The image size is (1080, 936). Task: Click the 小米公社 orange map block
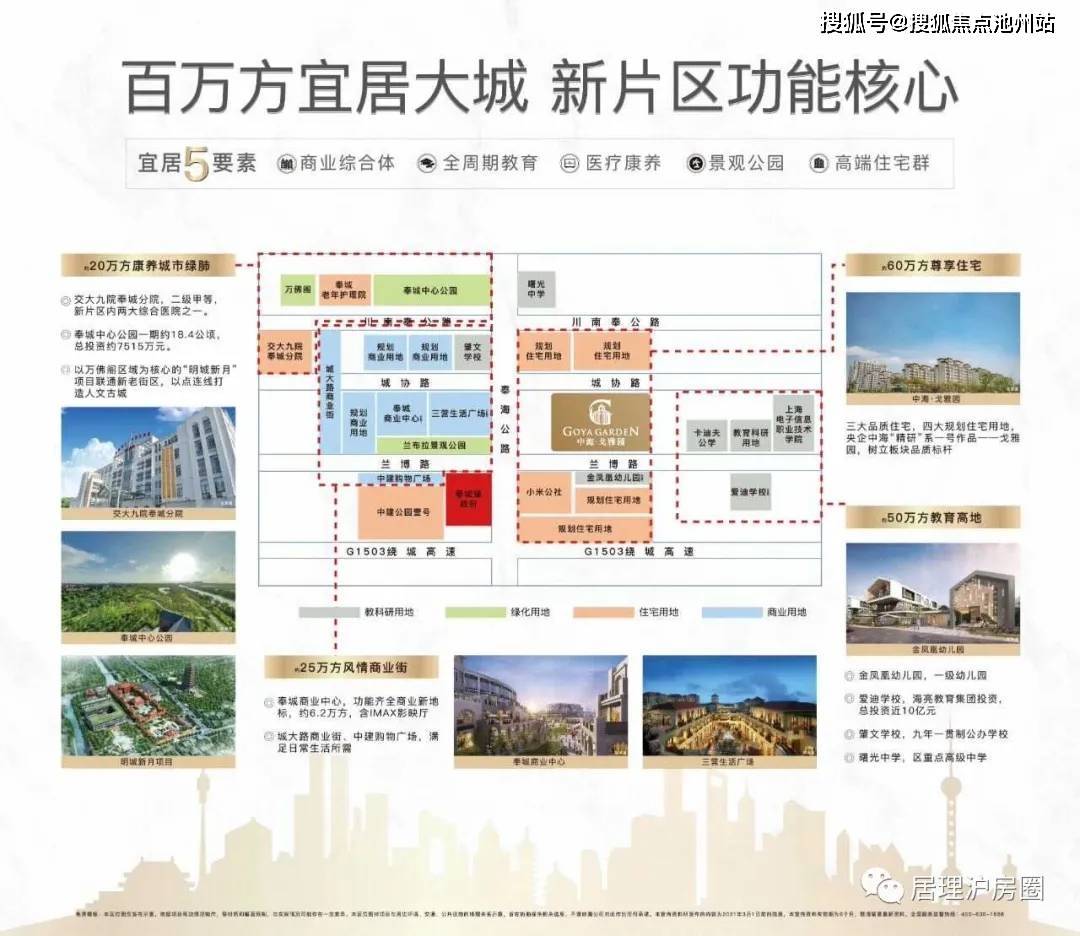544,492
